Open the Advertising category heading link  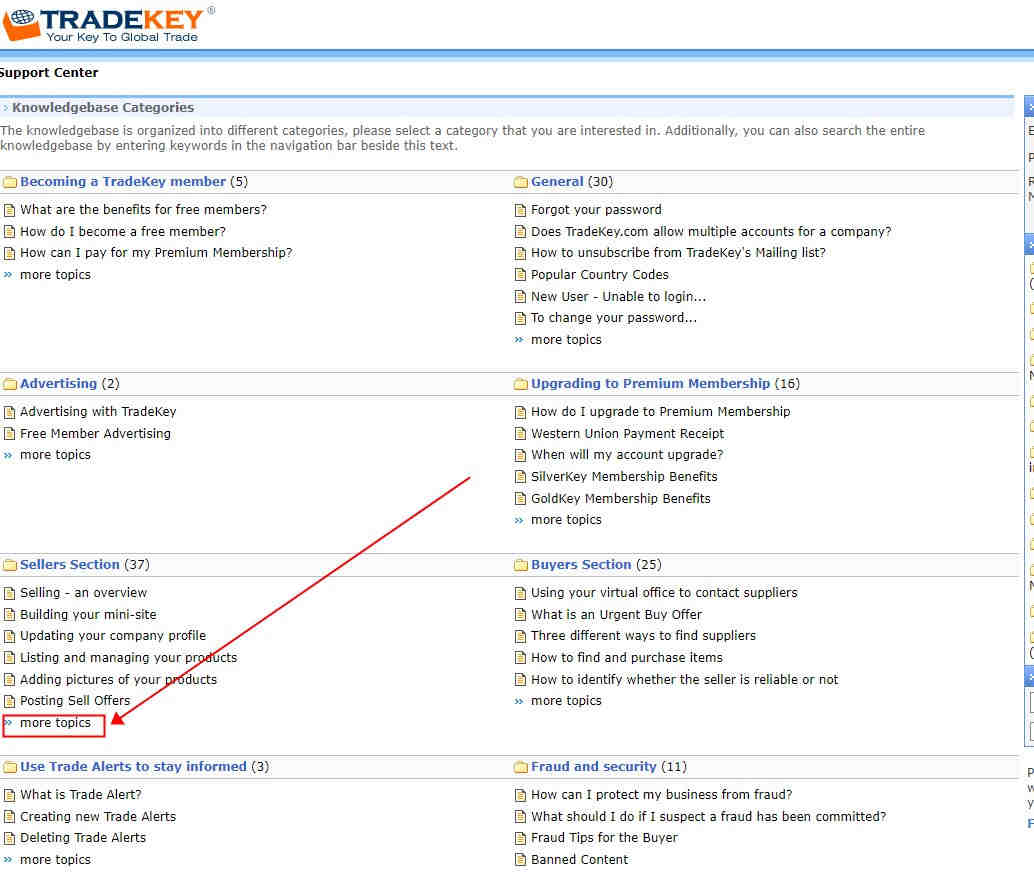(58, 384)
